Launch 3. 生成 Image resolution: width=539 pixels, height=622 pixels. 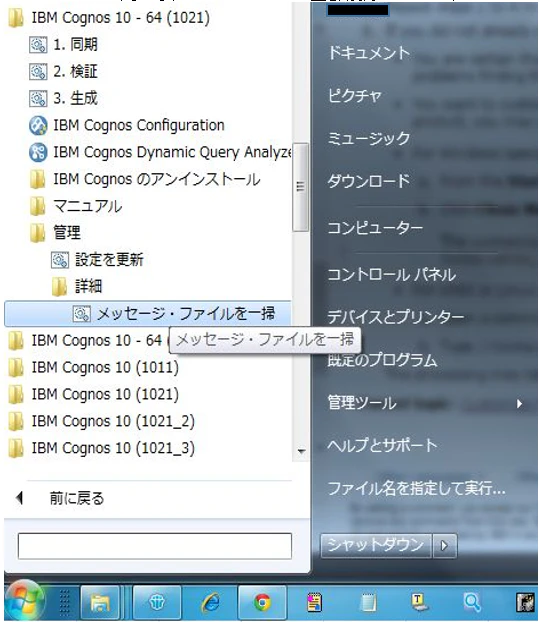pos(75,98)
